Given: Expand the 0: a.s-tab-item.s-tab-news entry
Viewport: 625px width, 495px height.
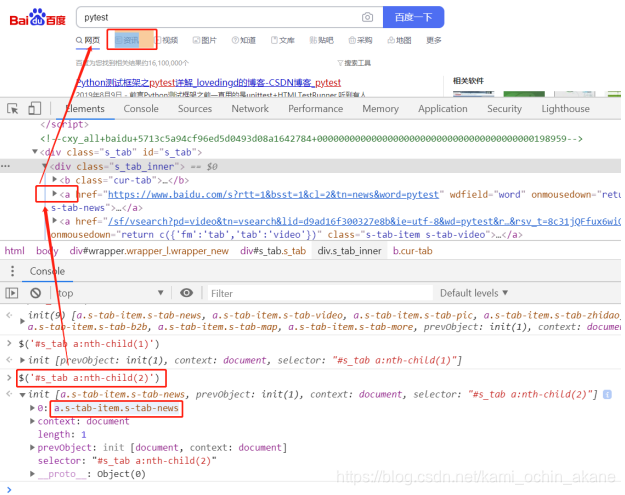Looking at the screenshot, I should point(32,408).
